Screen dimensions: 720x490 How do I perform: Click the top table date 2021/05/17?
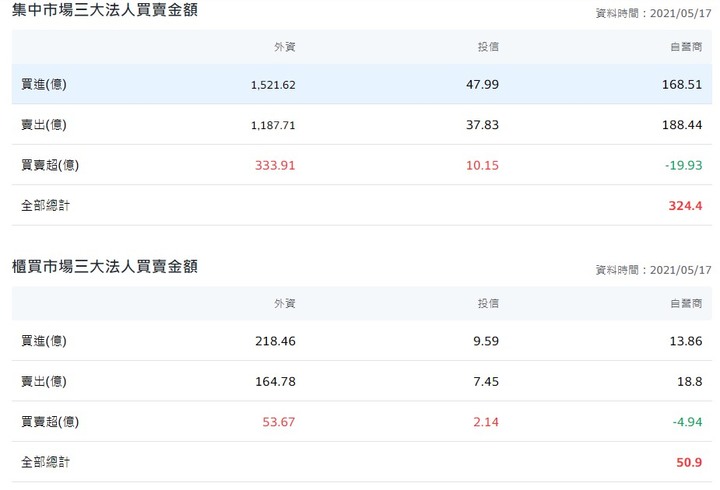tap(681, 13)
